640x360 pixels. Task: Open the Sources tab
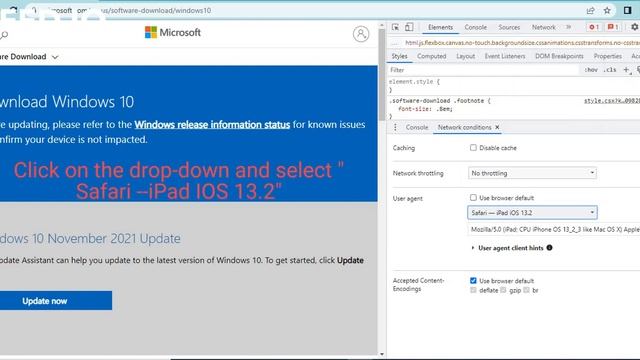[x=509, y=27]
